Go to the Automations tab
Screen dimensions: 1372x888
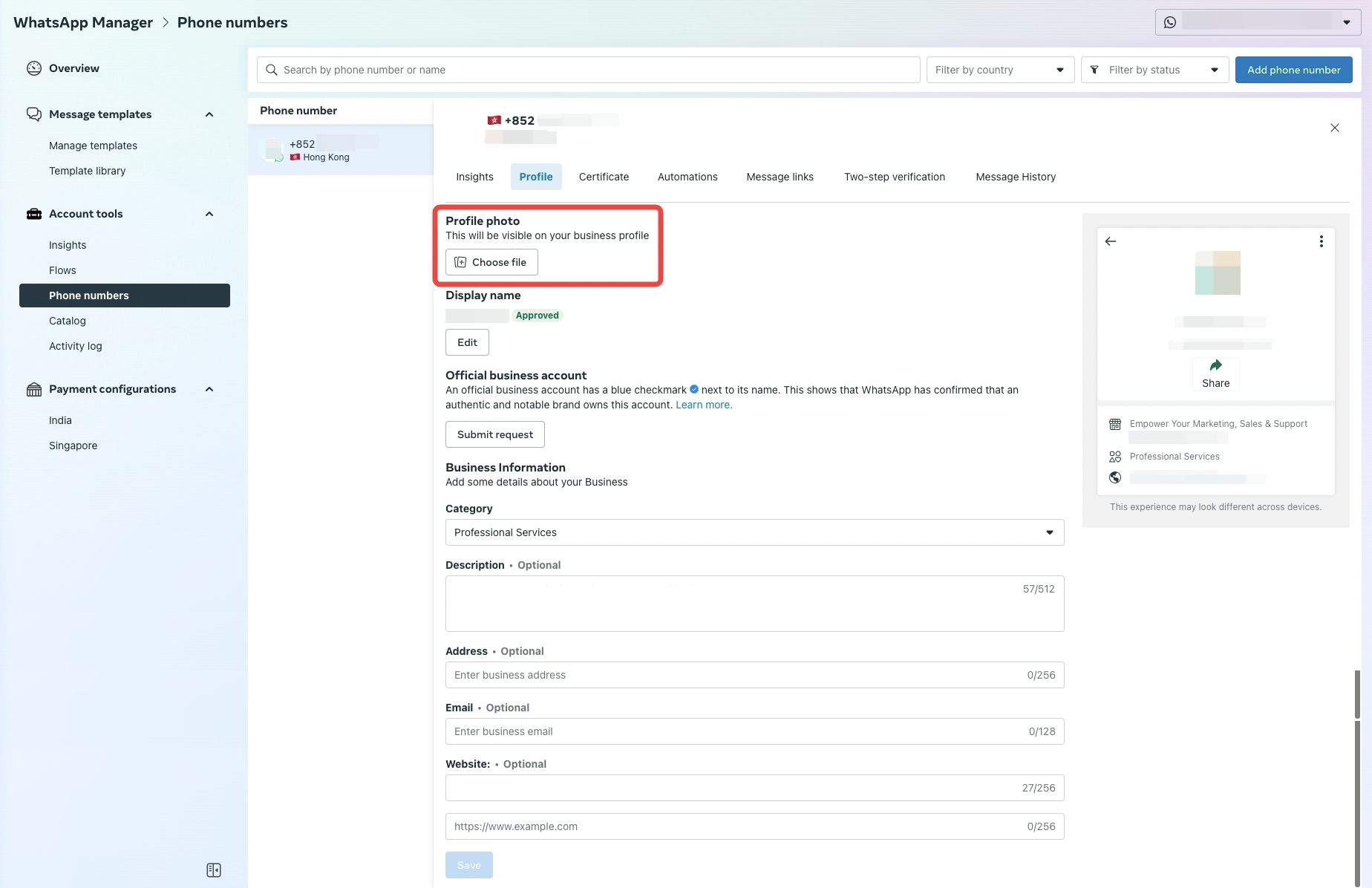point(687,177)
